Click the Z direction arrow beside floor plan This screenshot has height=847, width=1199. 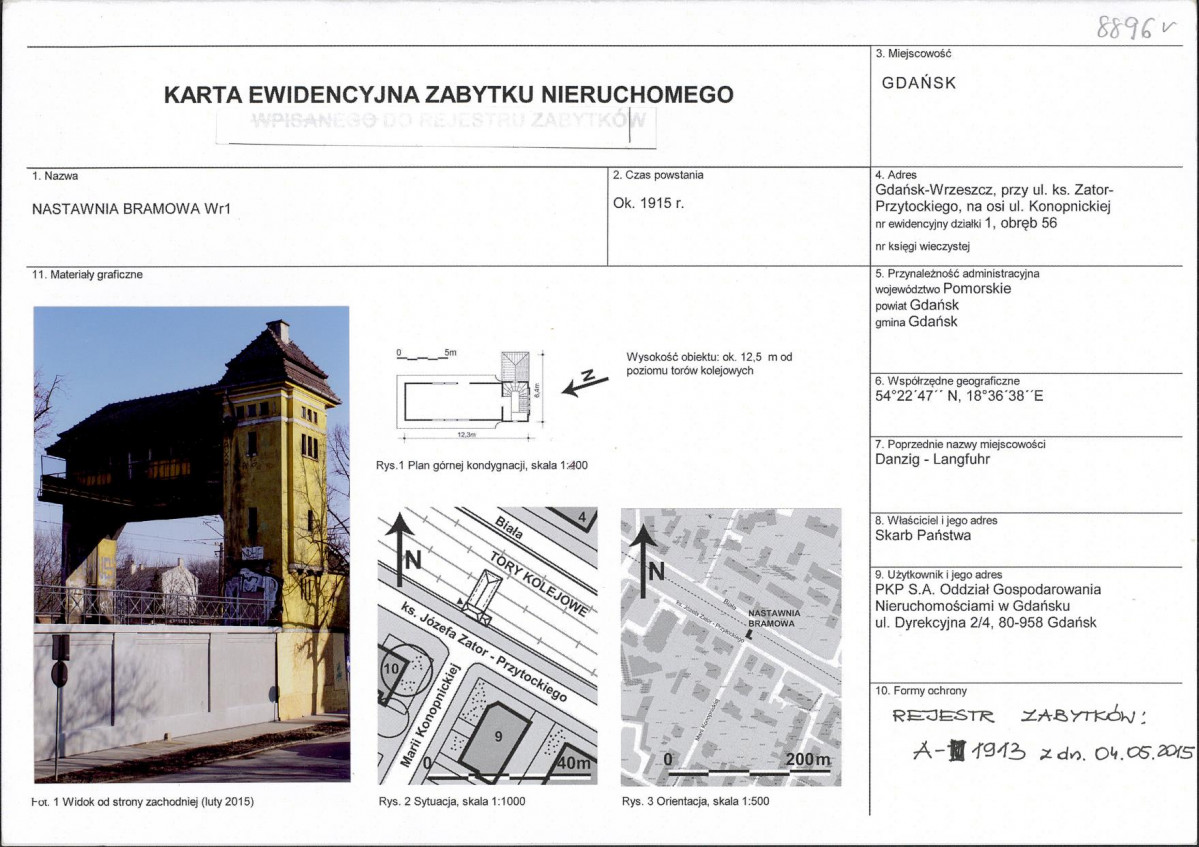(585, 384)
